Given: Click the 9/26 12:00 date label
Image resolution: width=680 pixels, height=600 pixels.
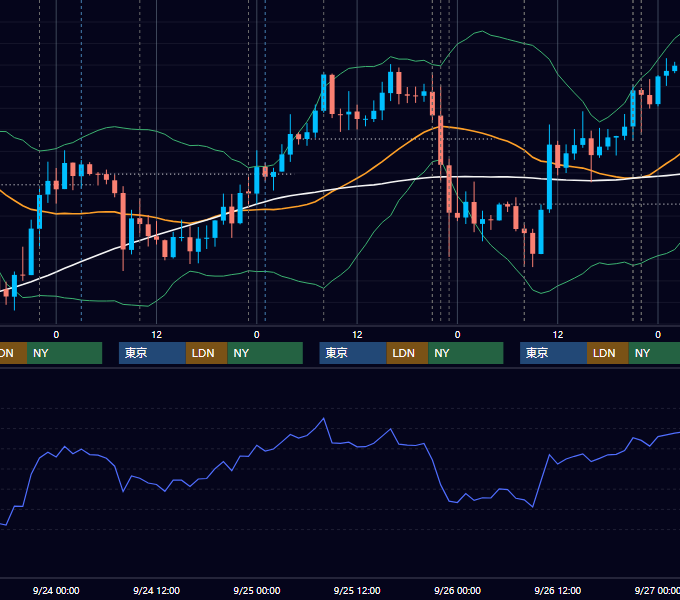Looking at the screenshot, I should 558,590.
